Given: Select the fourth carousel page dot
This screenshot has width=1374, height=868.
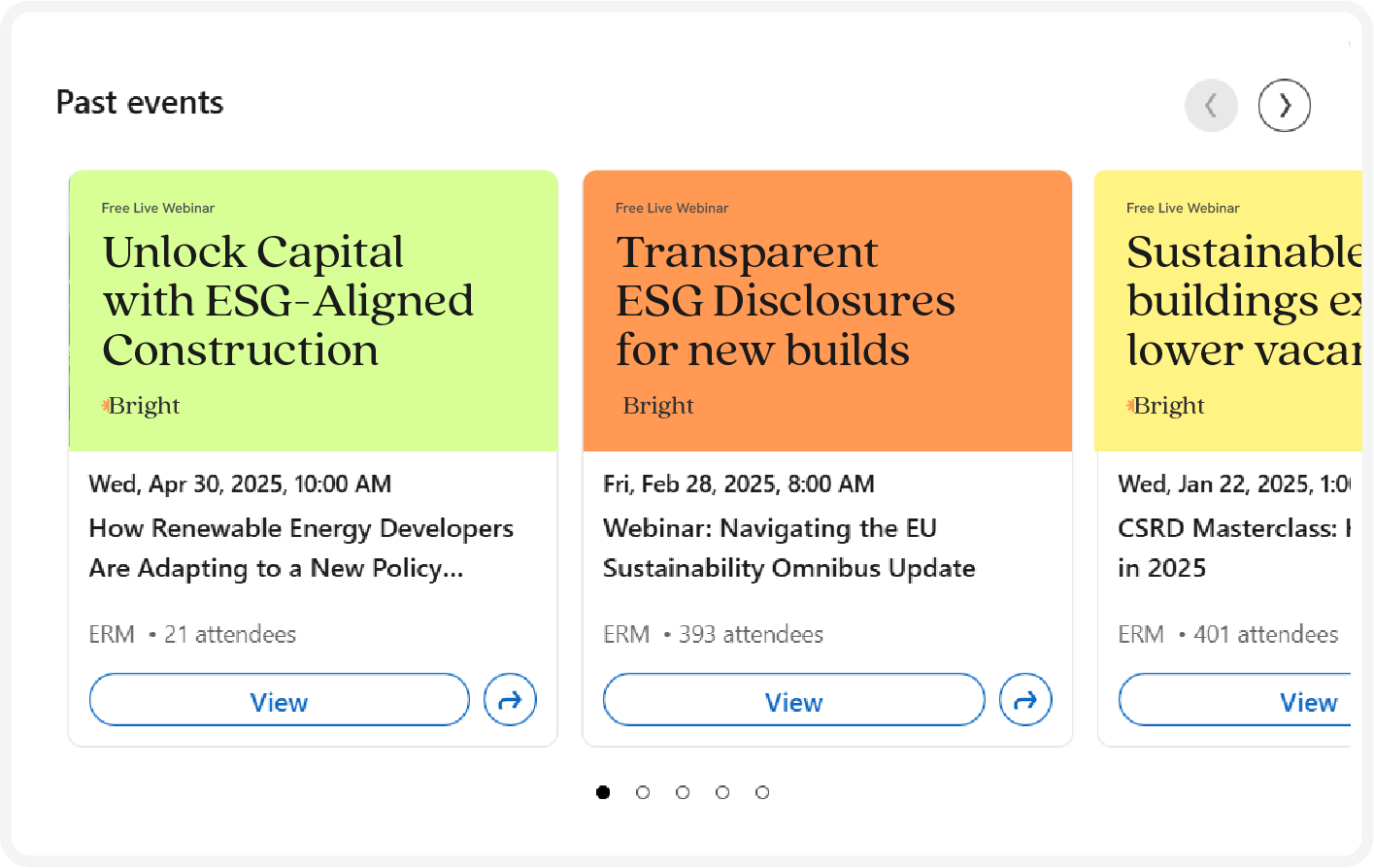Looking at the screenshot, I should click(722, 792).
